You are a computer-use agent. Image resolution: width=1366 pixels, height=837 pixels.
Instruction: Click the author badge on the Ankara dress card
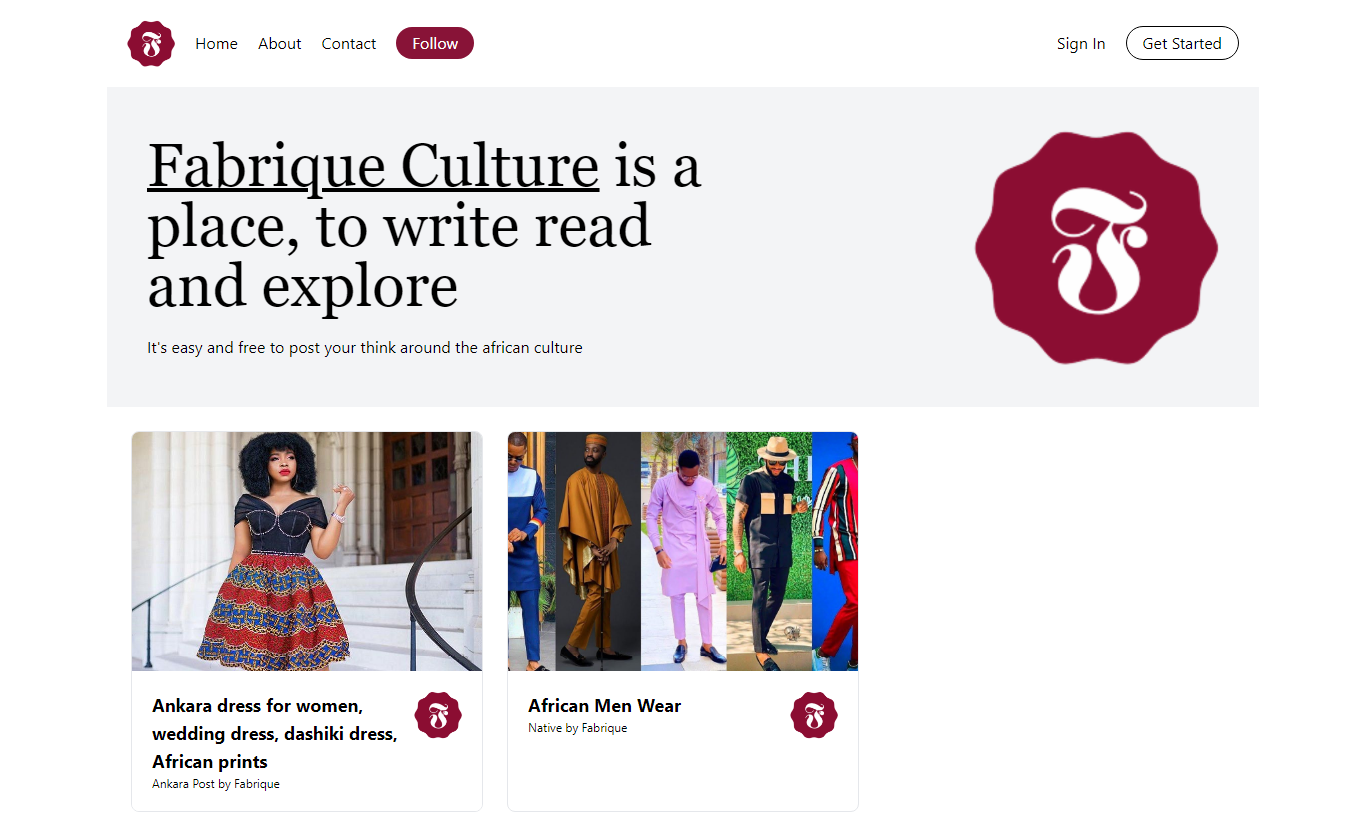pos(438,715)
